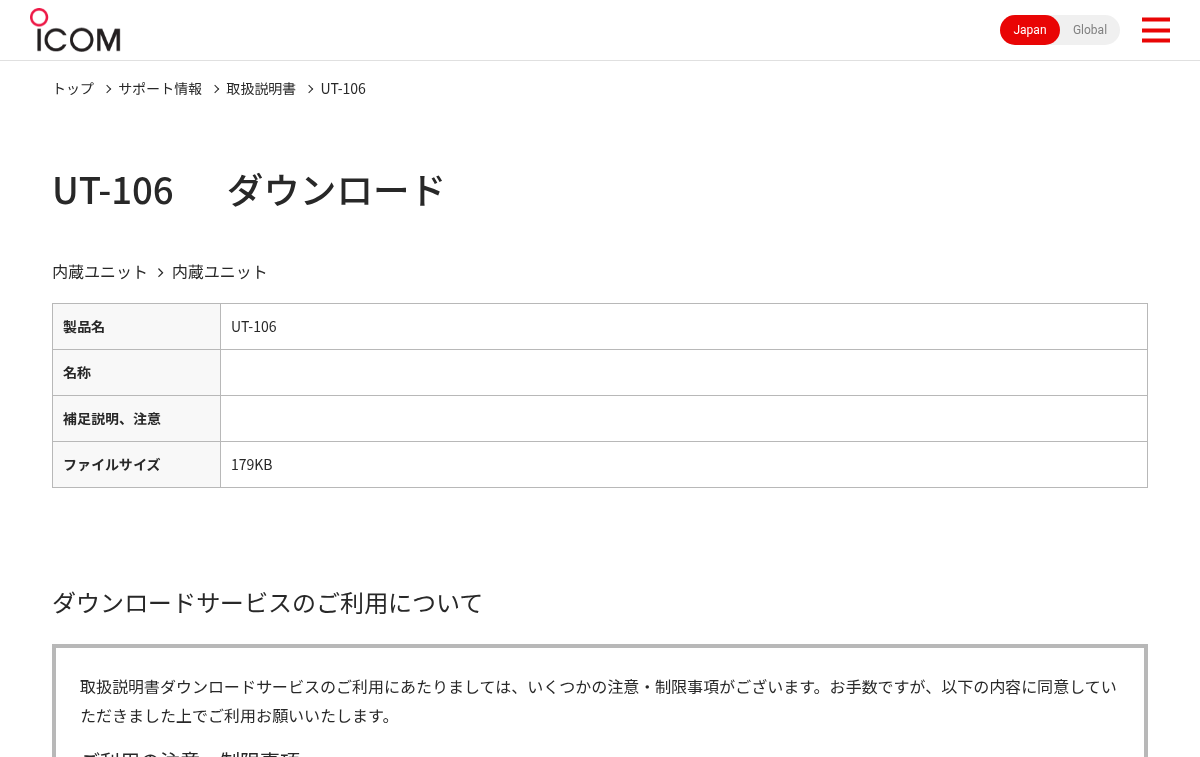The image size is (1200, 757).
Task: Click the UT-106 ダウンロード page heading
Action: click(x=248, y=190)
